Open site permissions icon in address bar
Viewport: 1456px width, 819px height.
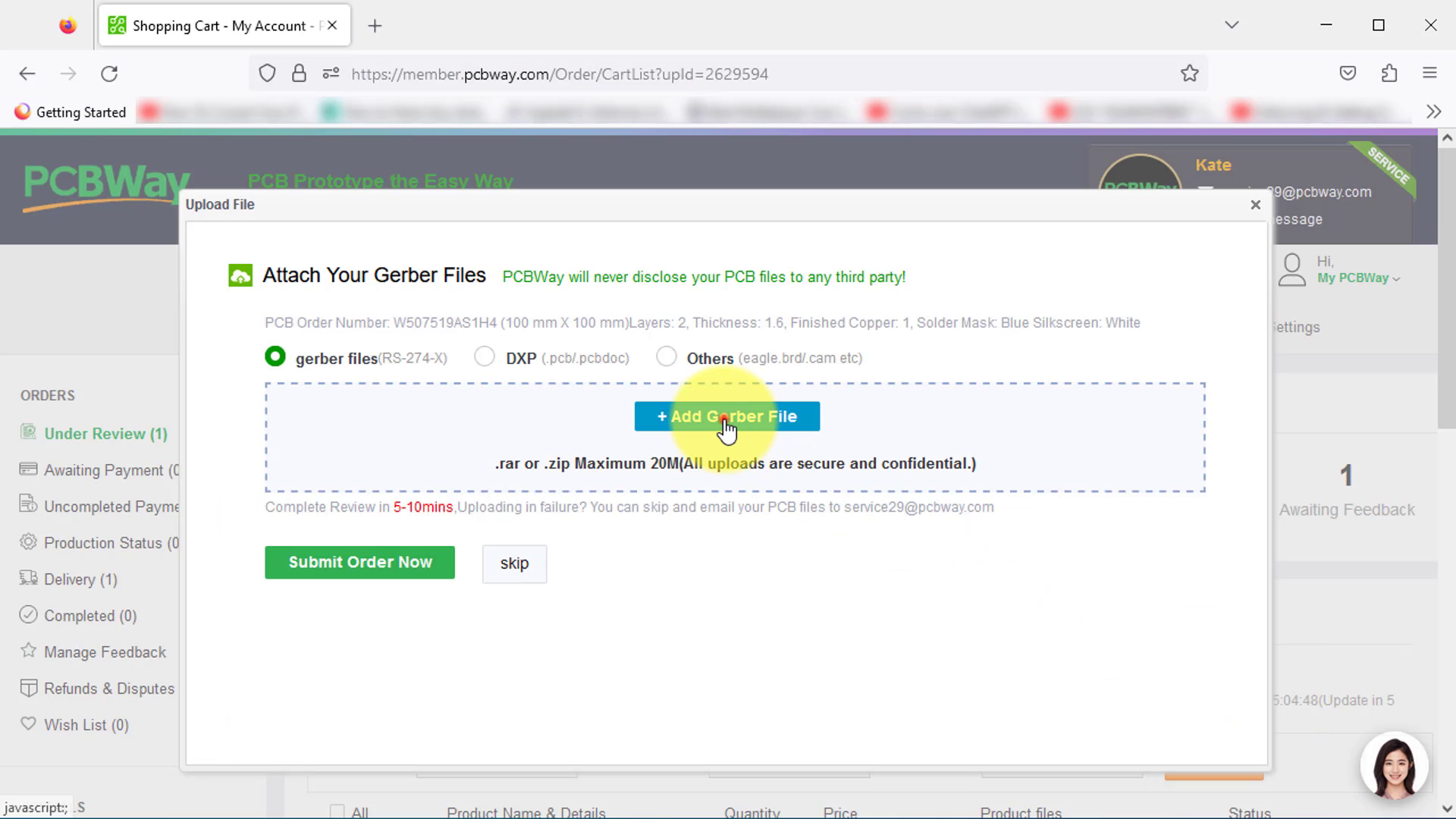(331, 74)
